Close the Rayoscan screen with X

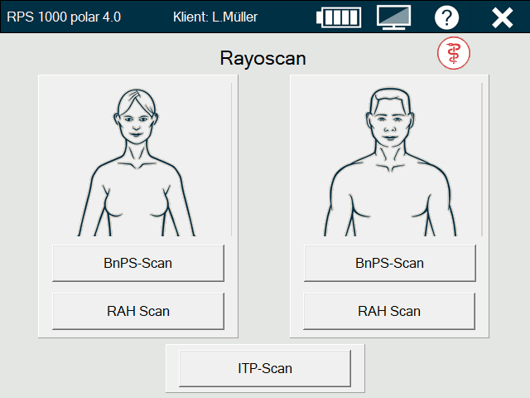(x=502, y=18)
